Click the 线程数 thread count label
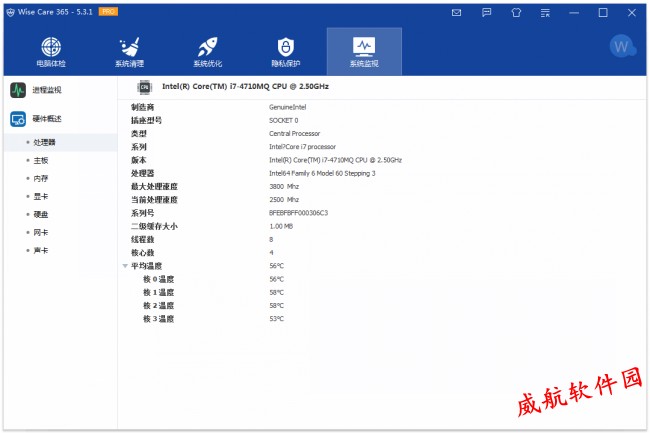This screenshot has width=650, height=433. click(143, 239)
